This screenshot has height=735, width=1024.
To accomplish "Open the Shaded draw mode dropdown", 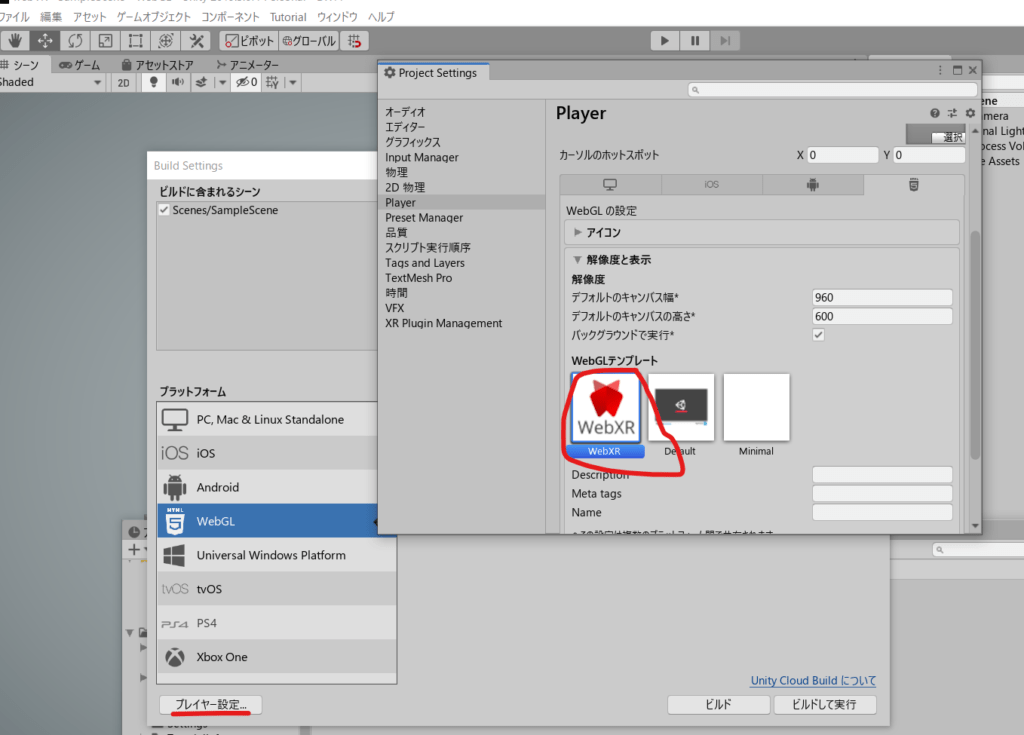I will (x=52, y=83).
